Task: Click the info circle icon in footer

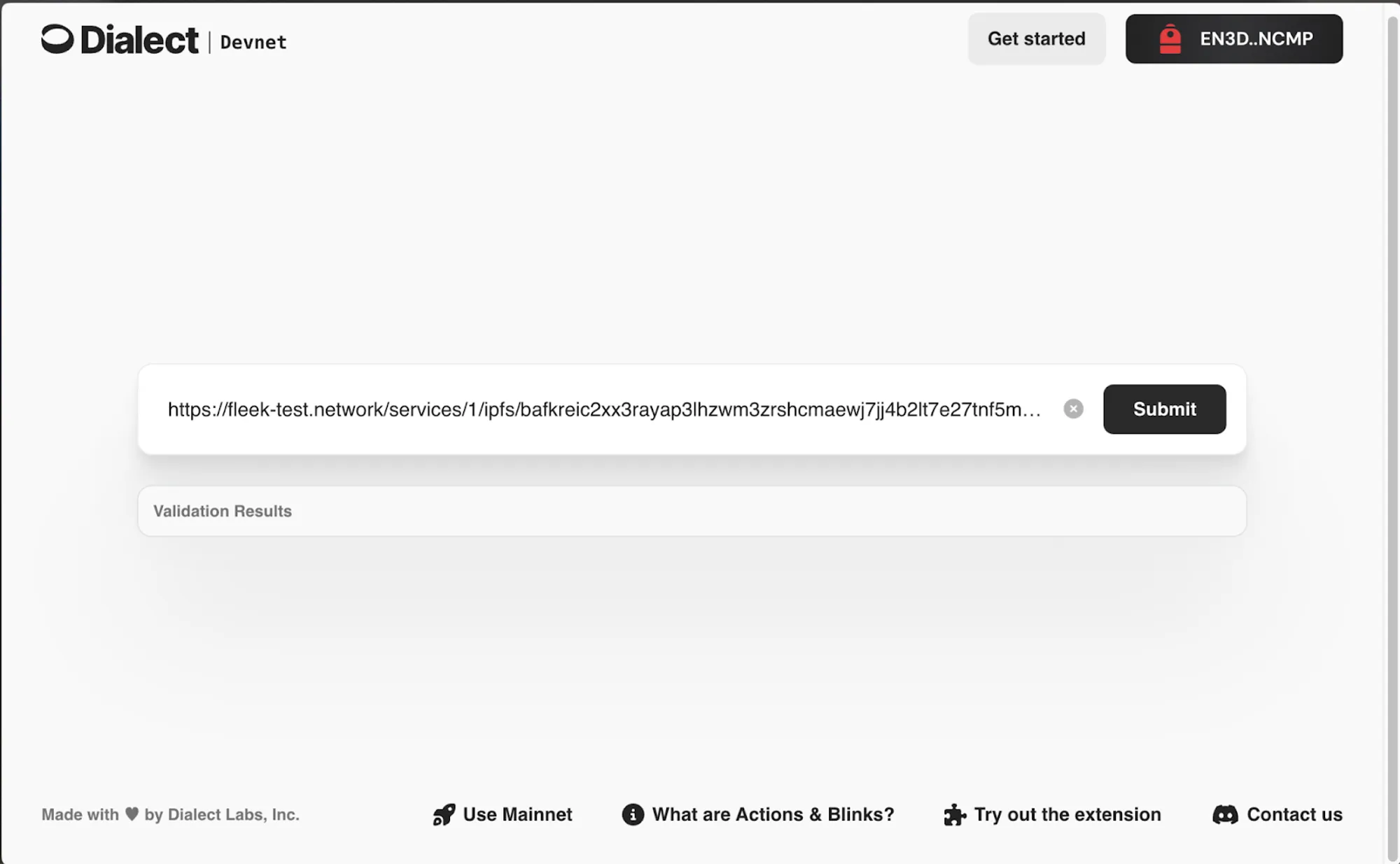Action: (x=633, y=815)
